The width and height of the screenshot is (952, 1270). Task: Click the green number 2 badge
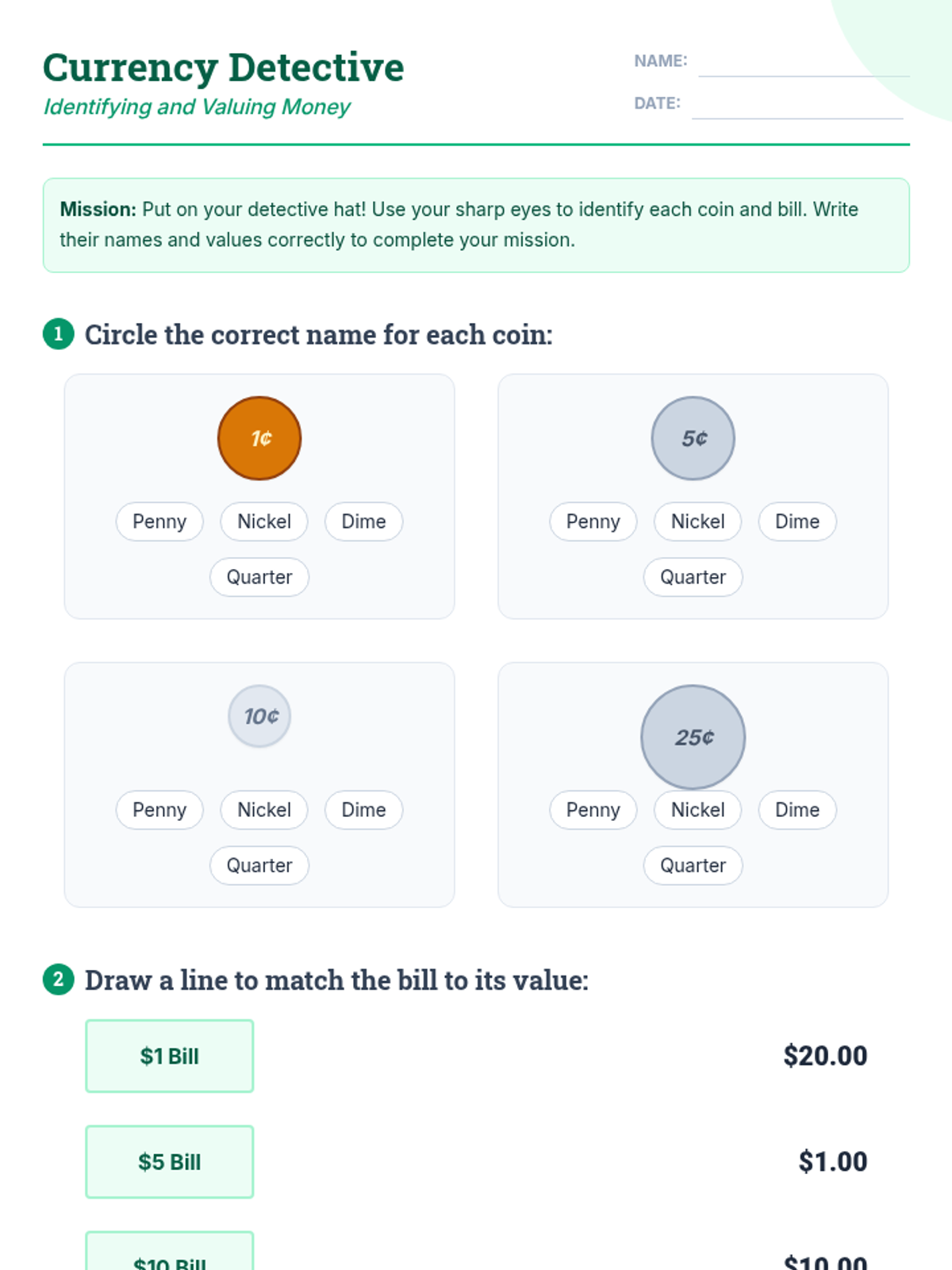(x=58, y=979)
